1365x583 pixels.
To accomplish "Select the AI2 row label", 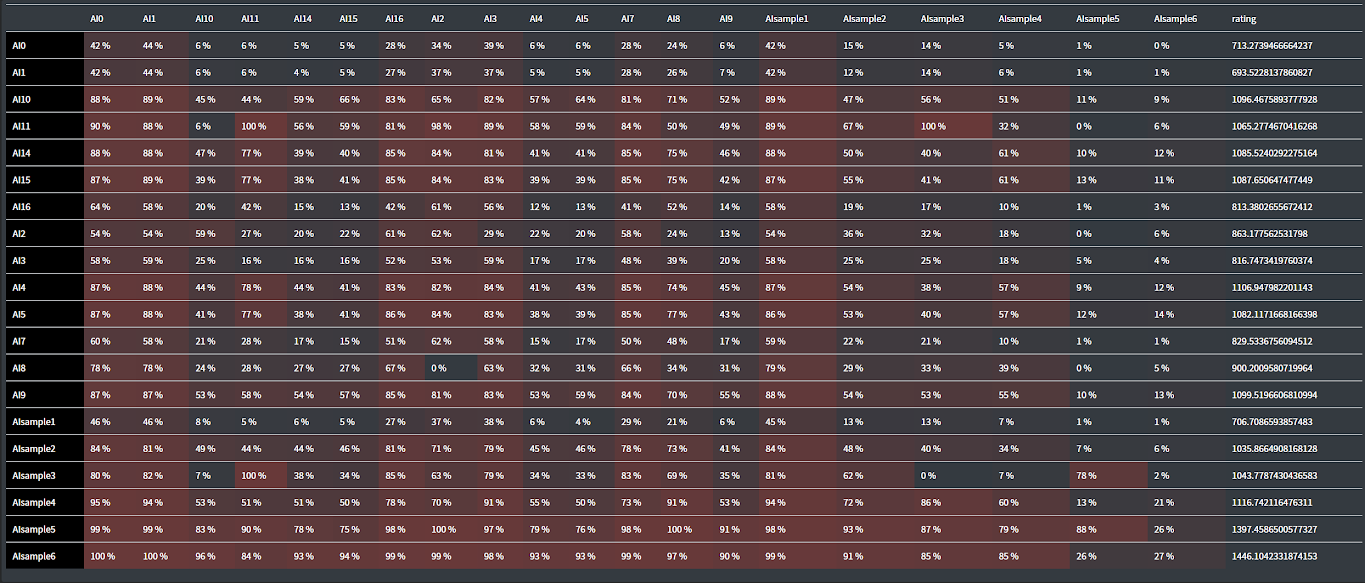I will point(19,233).
